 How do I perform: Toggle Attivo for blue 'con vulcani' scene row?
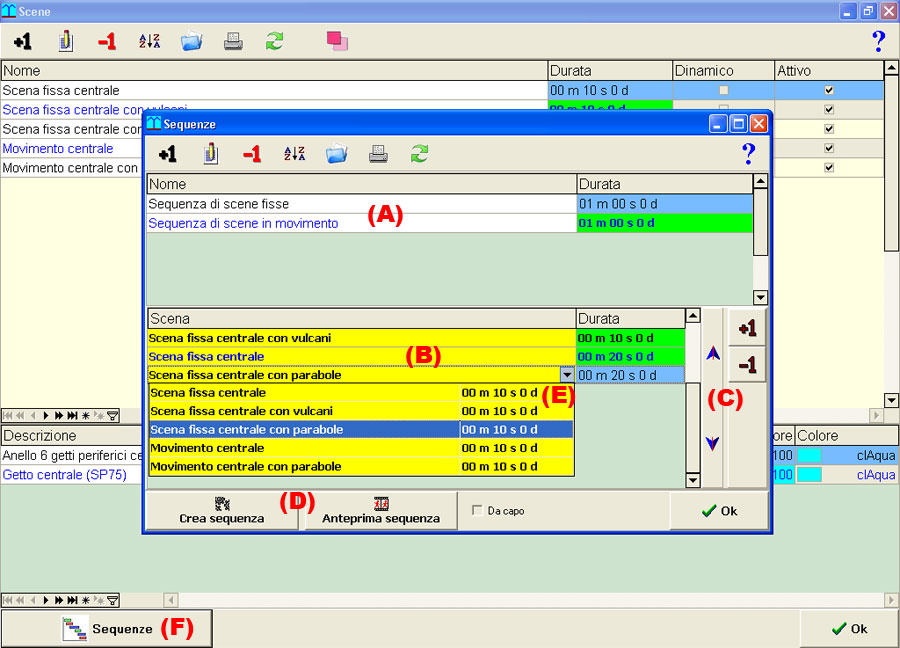point(829,110)
